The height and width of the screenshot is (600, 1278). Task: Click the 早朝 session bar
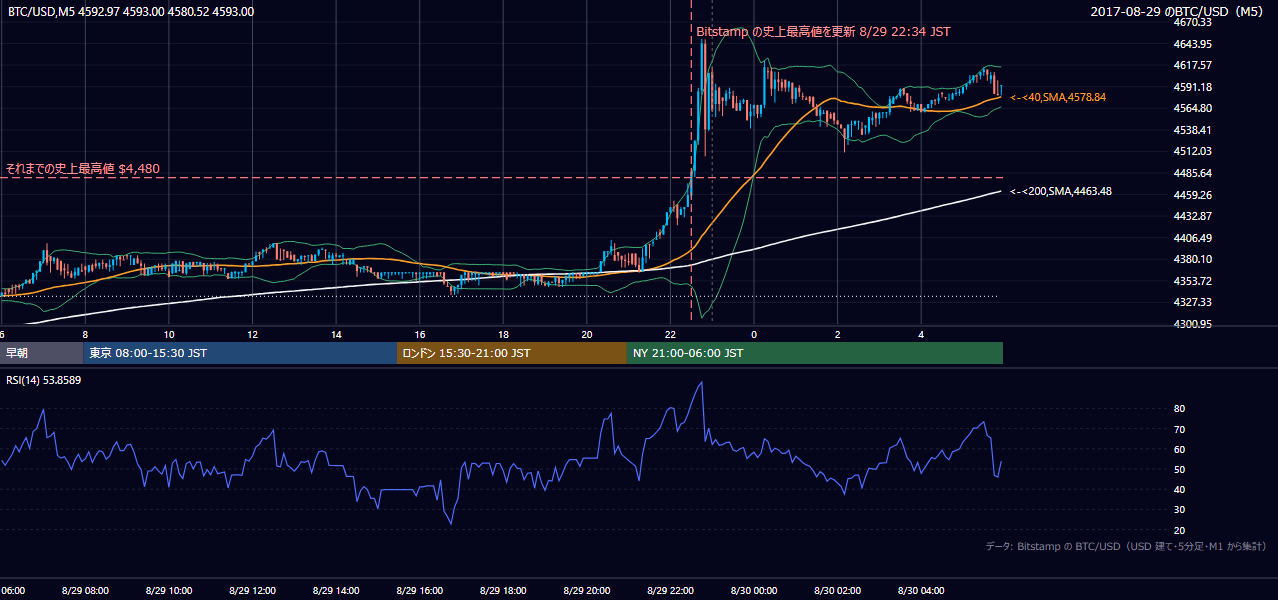(x=42, y=353)
